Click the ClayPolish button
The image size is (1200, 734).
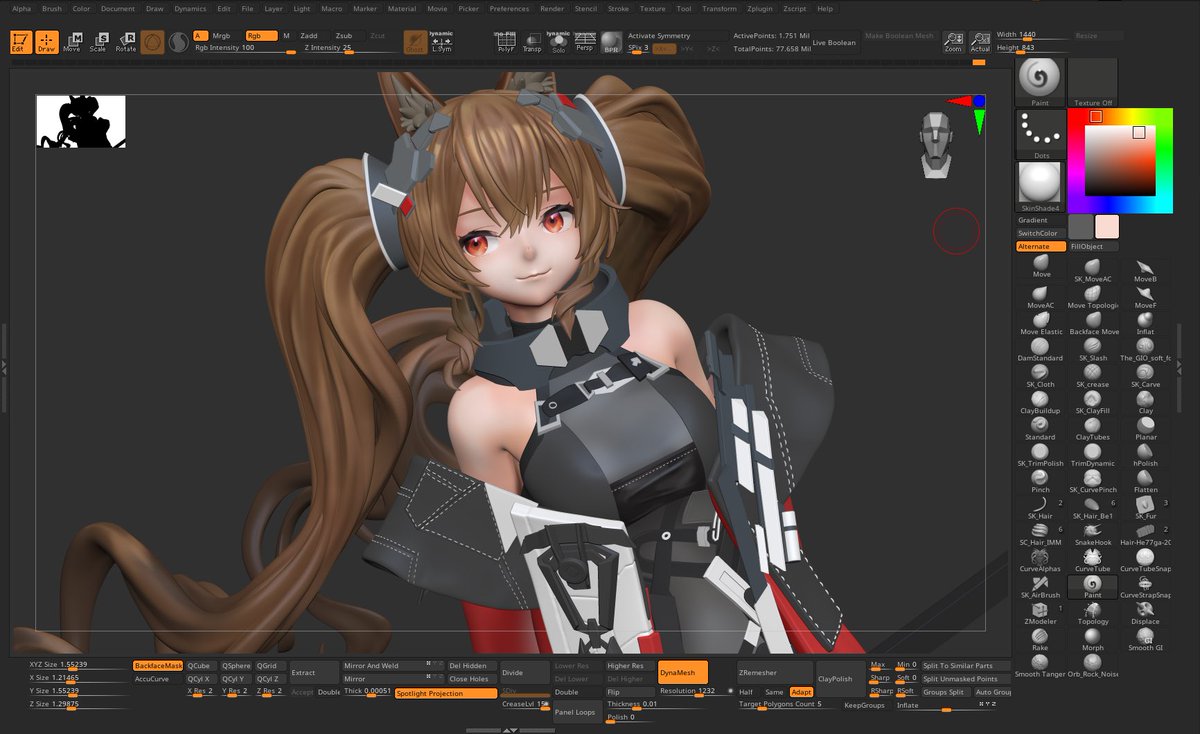tap(841, 678)
